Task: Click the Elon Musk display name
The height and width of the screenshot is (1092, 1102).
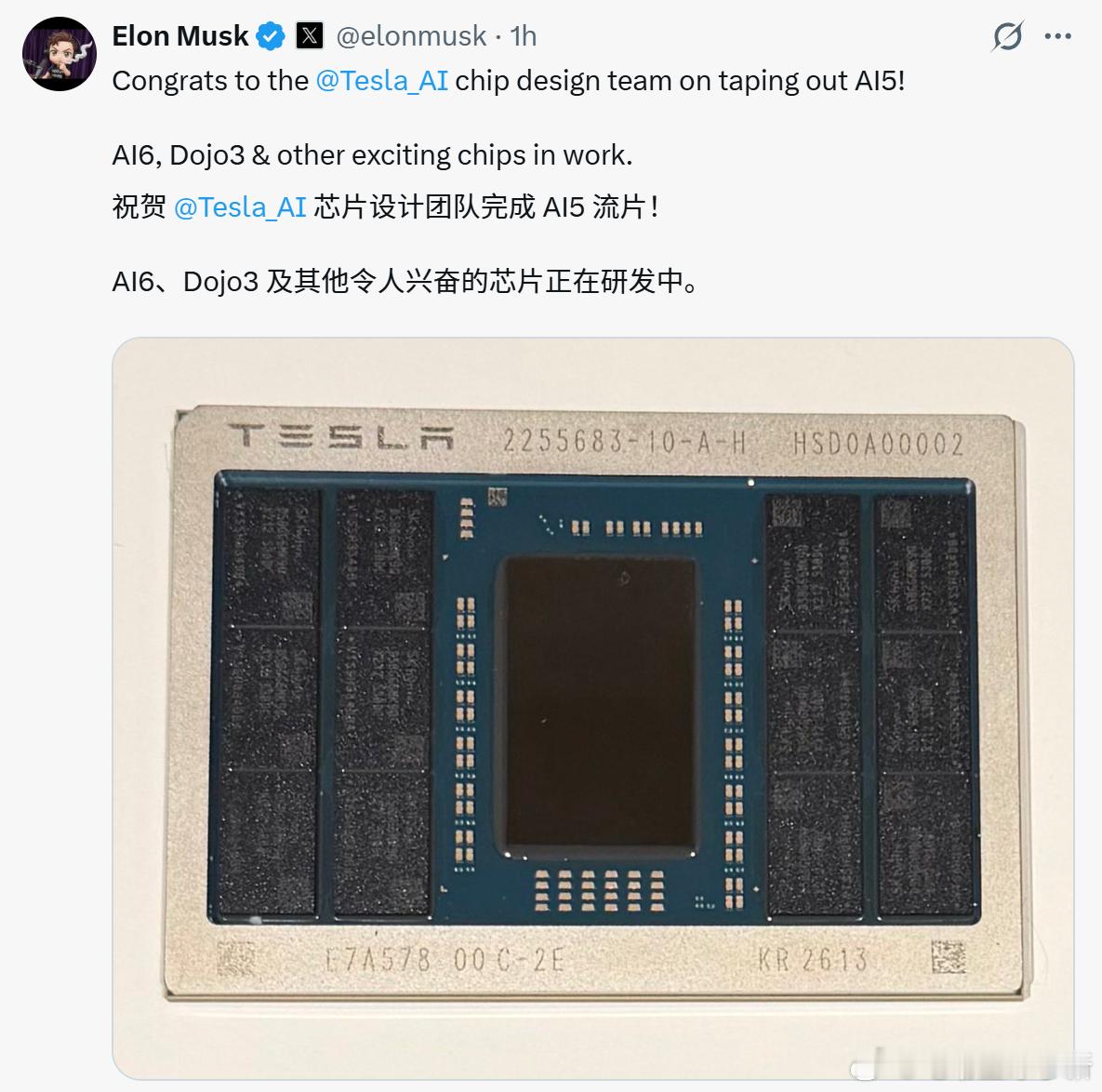Action: (x=180, y=35)
